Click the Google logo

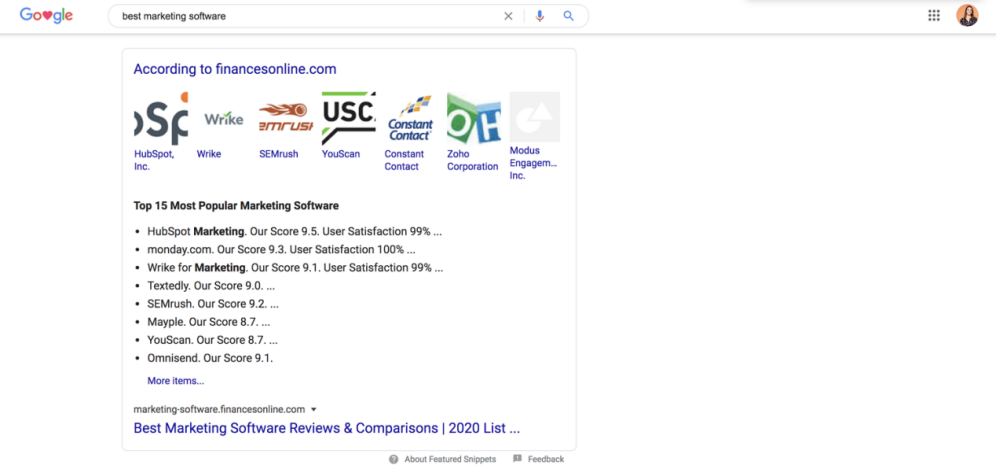point(46,16)
